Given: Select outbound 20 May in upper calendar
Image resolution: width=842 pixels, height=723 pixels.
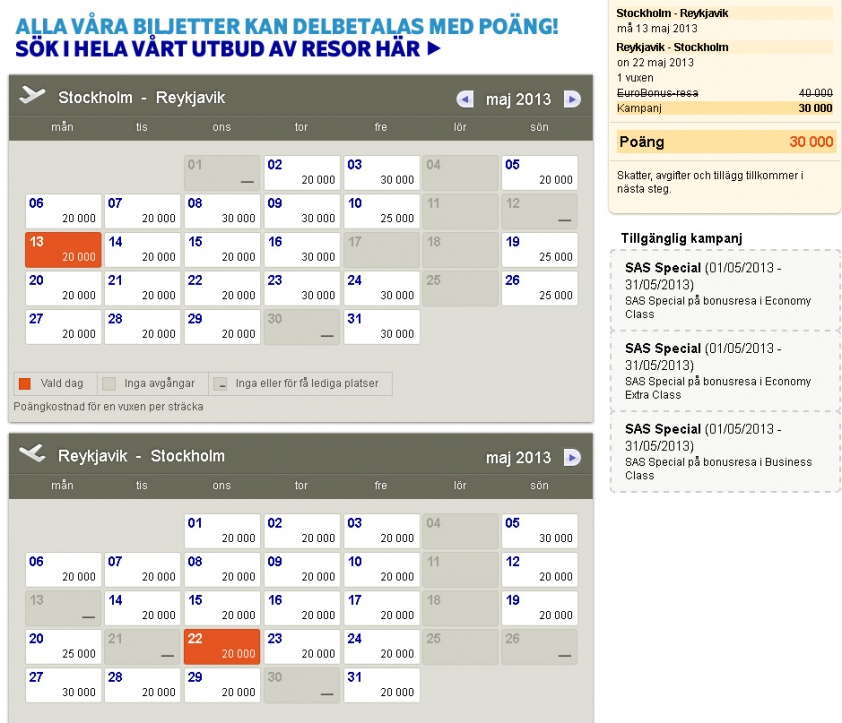Looking at the screenshot, I should pyautogui.click(x=63, y=288).
